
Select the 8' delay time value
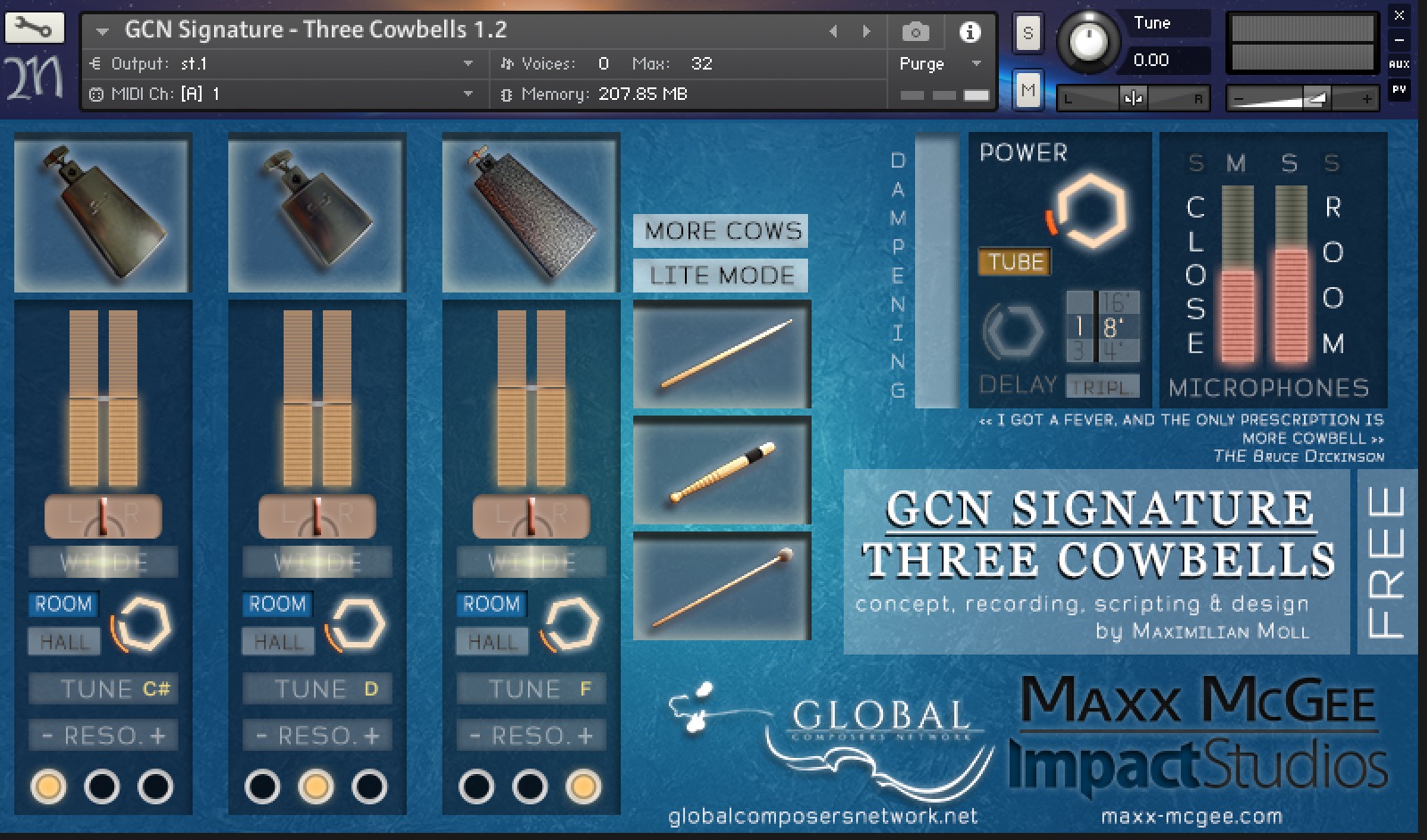point(1116,326)
